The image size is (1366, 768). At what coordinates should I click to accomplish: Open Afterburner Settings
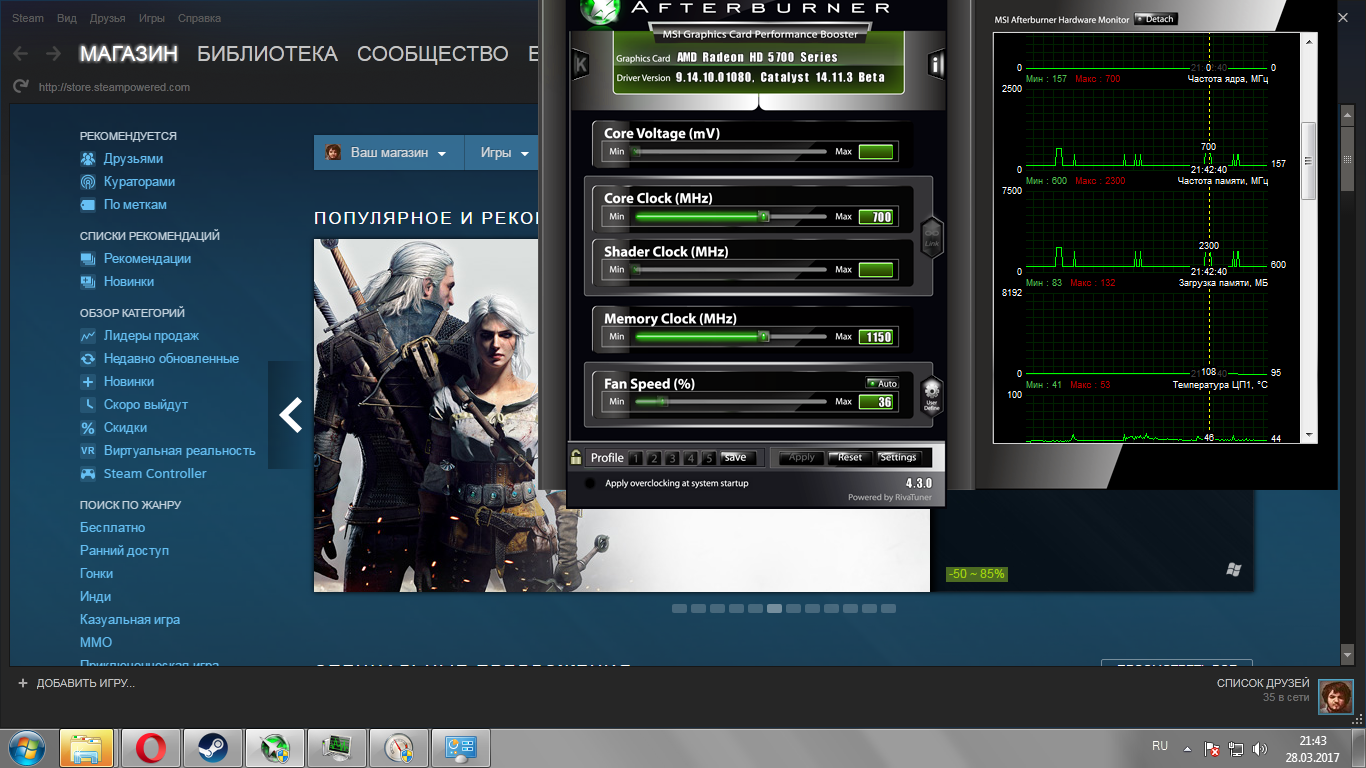click(898, 458)
